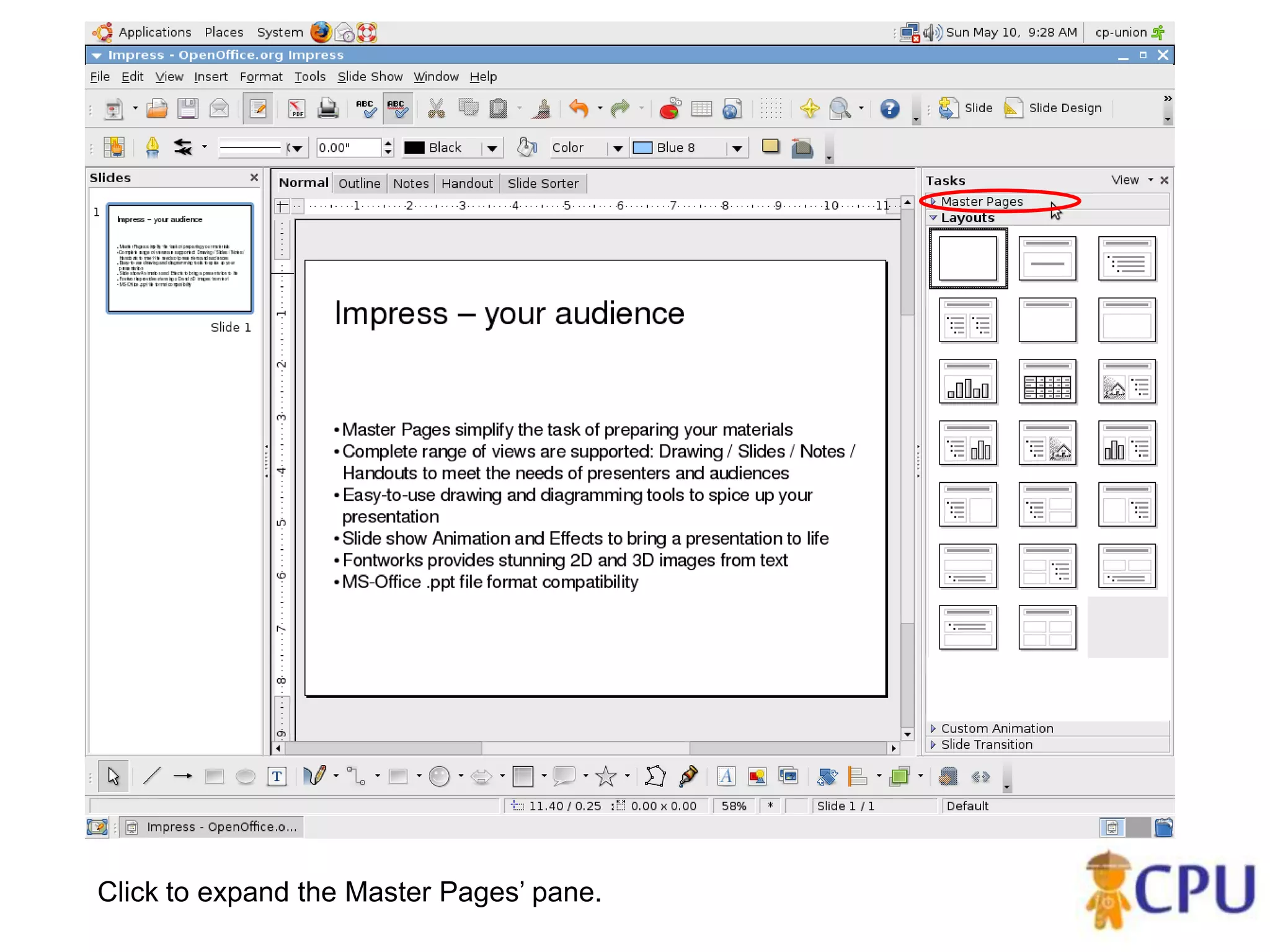The height and width of the screenshot is (952, 1270).
Task: Insert a spreadsheet table icon
Action: [701, 109]
